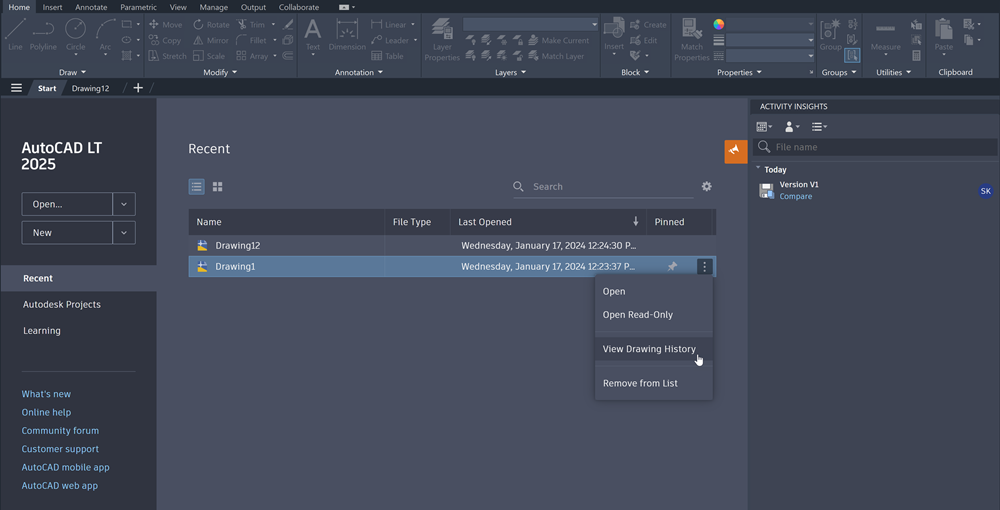Open the application hamburger menu
The height and width of the screenshot is (510, 1000).
[x=17, y=88]
